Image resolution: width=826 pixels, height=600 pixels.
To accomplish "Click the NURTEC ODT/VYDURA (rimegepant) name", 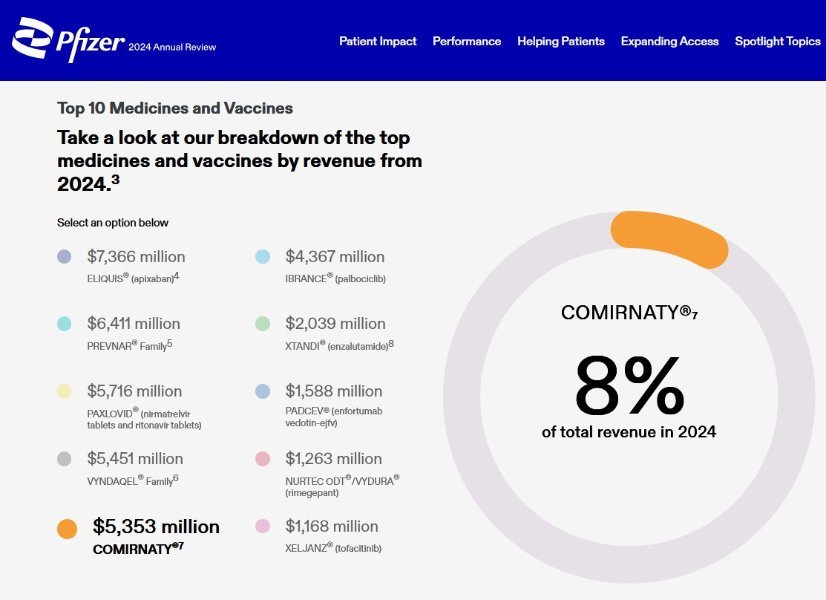I will [342, 486].
